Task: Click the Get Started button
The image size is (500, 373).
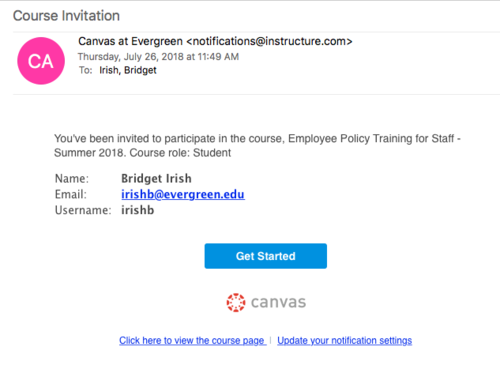Action: click(266, 256)
